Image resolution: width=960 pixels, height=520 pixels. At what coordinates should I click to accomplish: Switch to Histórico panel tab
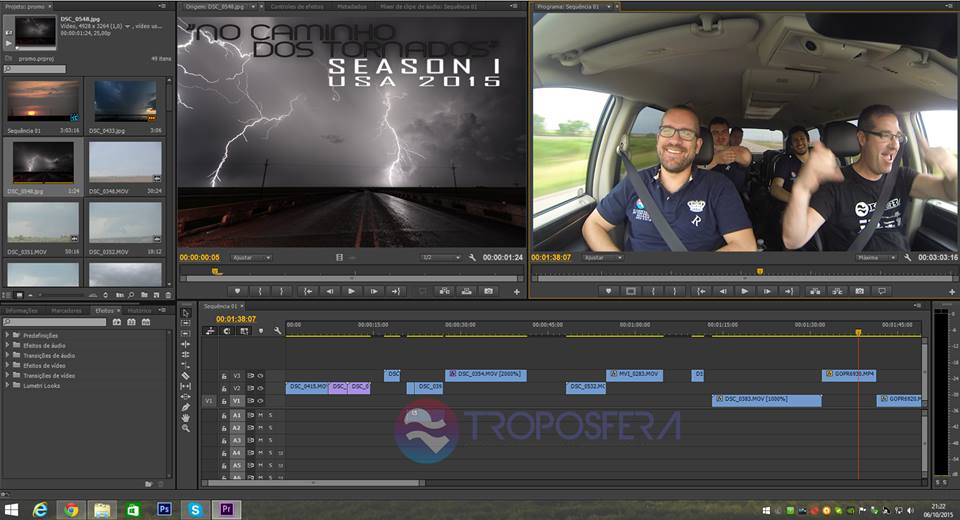pos(139,311)
